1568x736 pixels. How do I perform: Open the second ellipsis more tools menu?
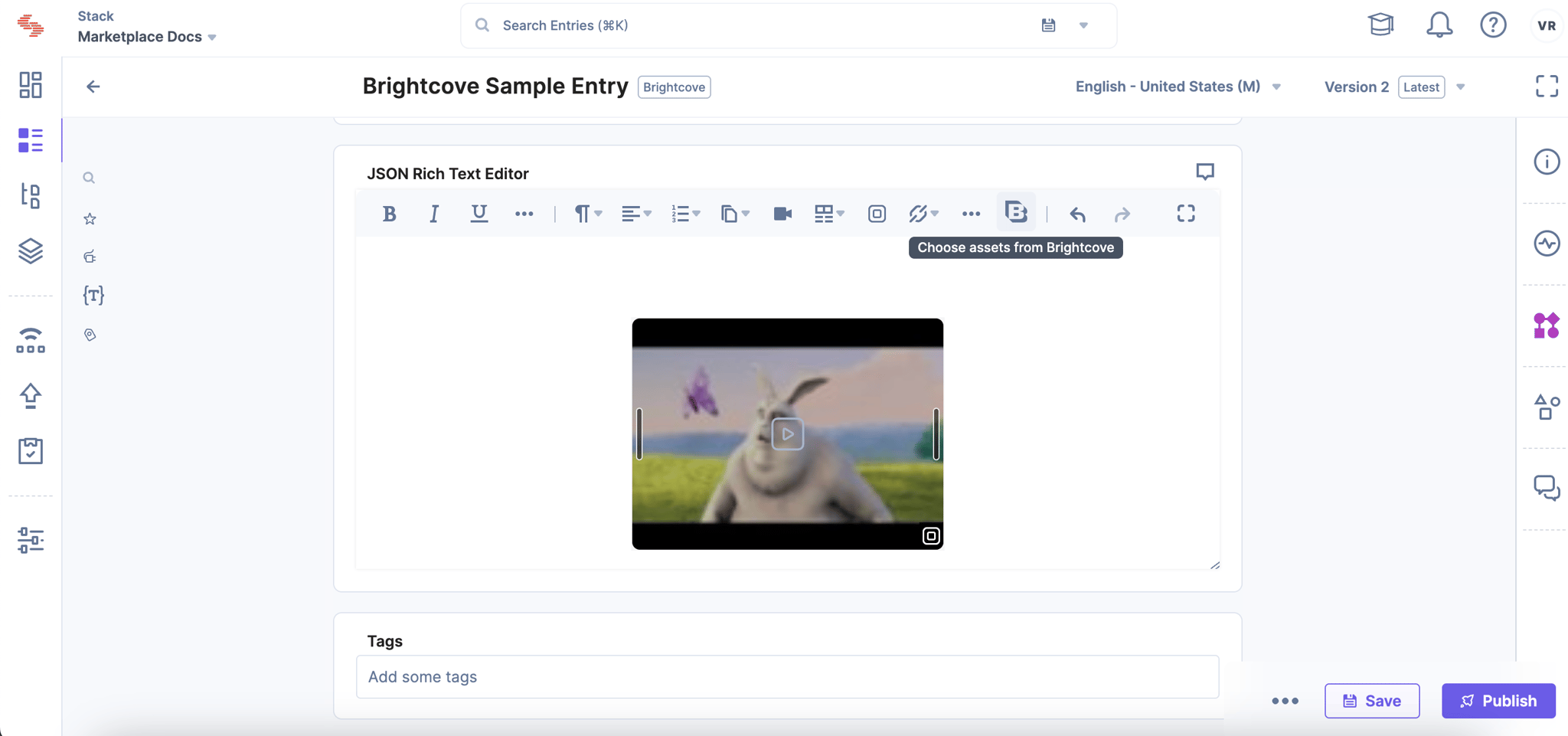971,214
